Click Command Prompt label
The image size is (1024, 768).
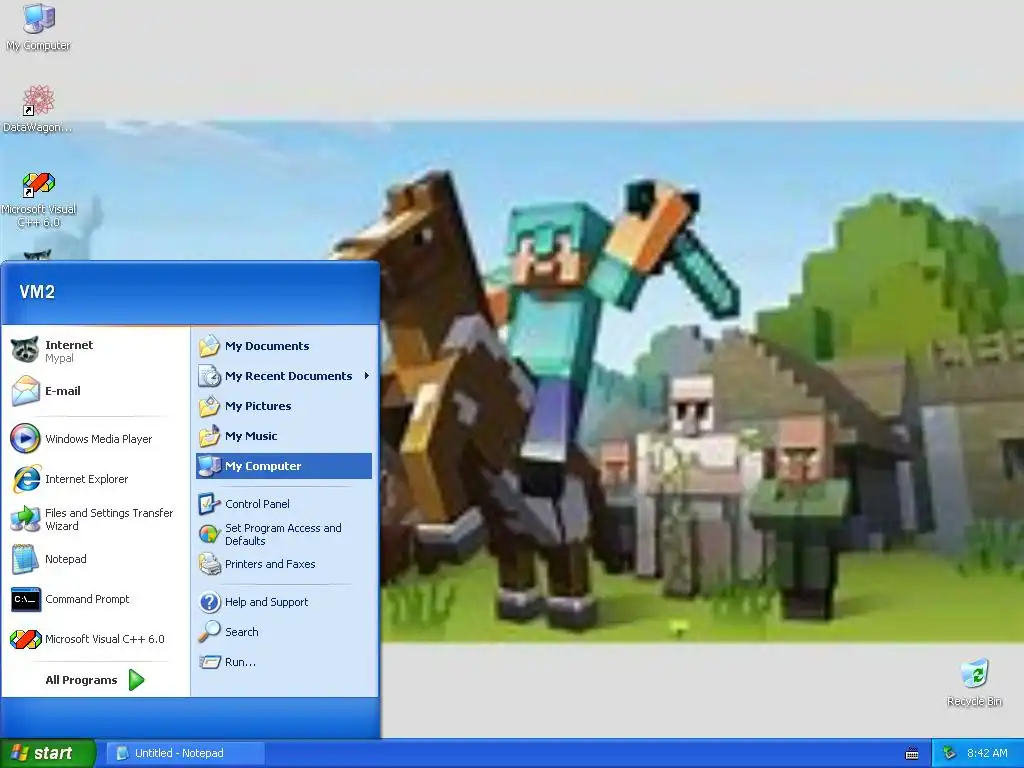87,599
